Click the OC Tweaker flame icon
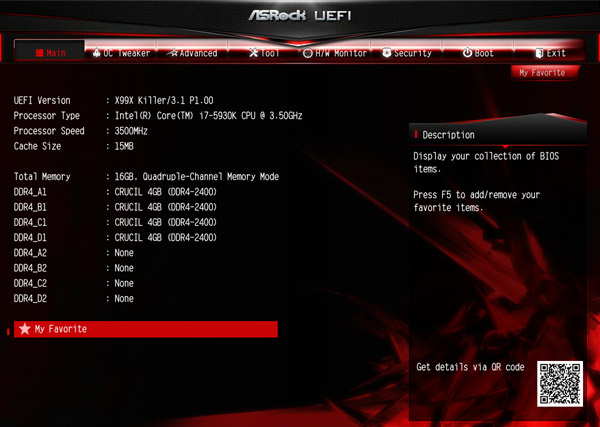The image size is (600, 427). (96, 53)
